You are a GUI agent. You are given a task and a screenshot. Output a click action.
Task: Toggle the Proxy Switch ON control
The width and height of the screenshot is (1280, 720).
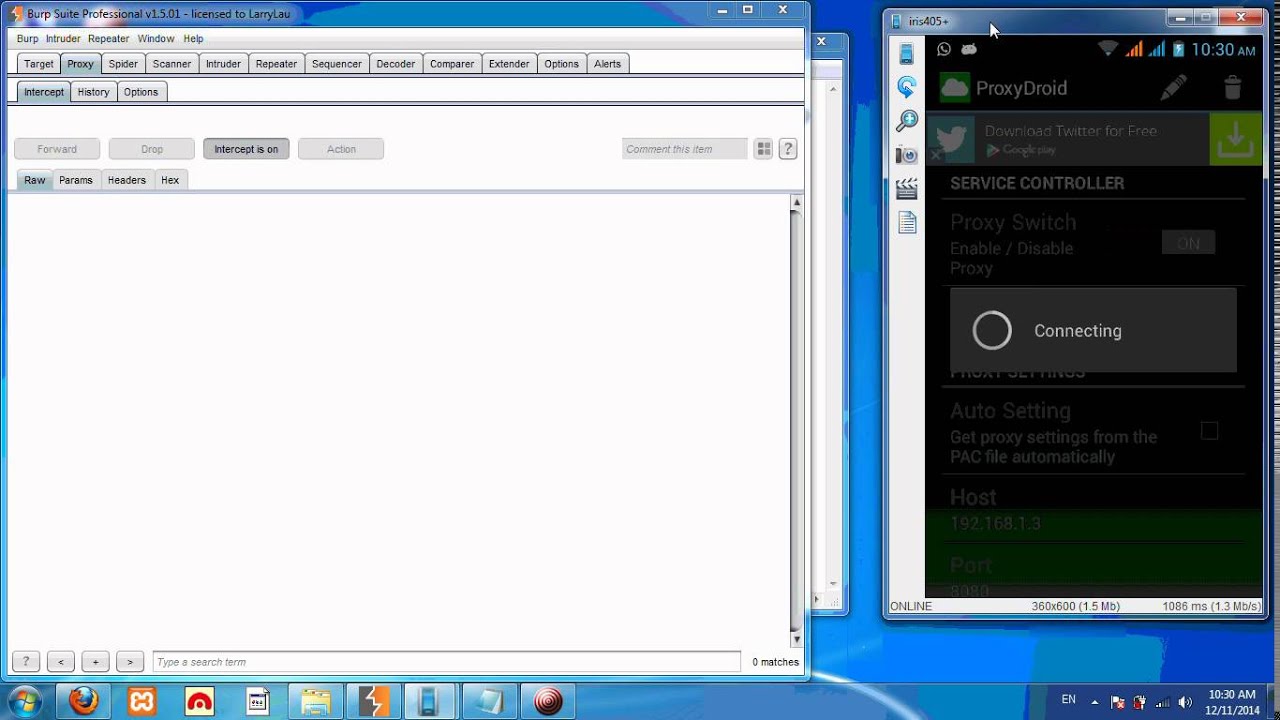(x=1188, y=243)
